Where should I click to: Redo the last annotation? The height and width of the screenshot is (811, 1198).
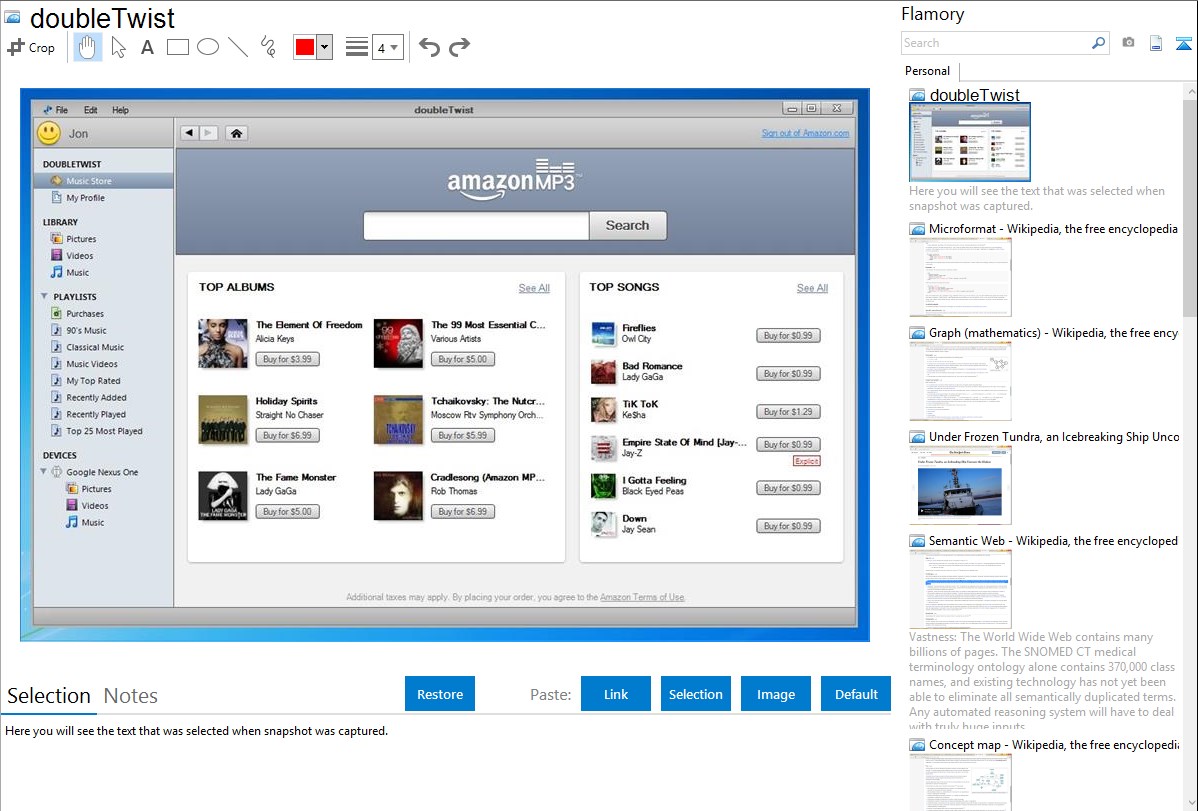459,47
